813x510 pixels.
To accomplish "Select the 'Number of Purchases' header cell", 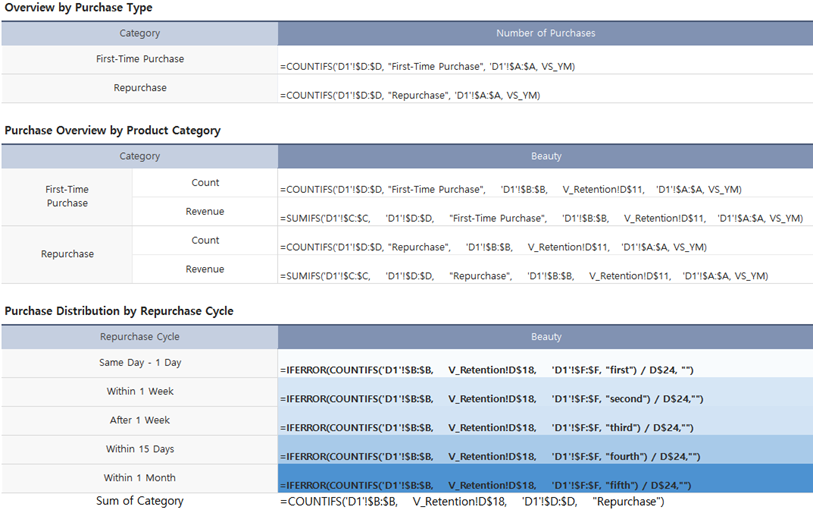I will (x=545, y=33).
